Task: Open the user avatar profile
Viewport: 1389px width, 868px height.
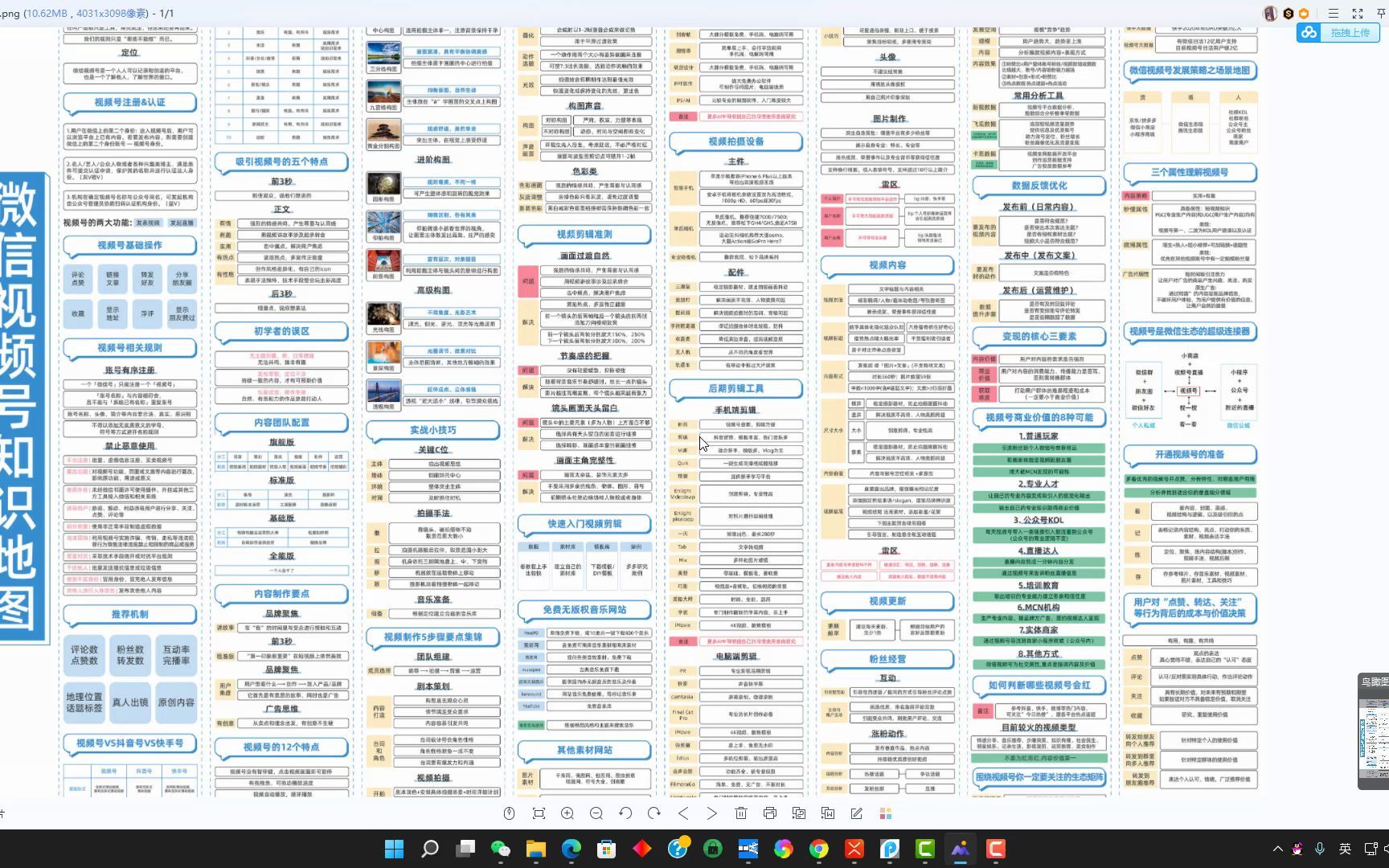Action: [1271, 13]
